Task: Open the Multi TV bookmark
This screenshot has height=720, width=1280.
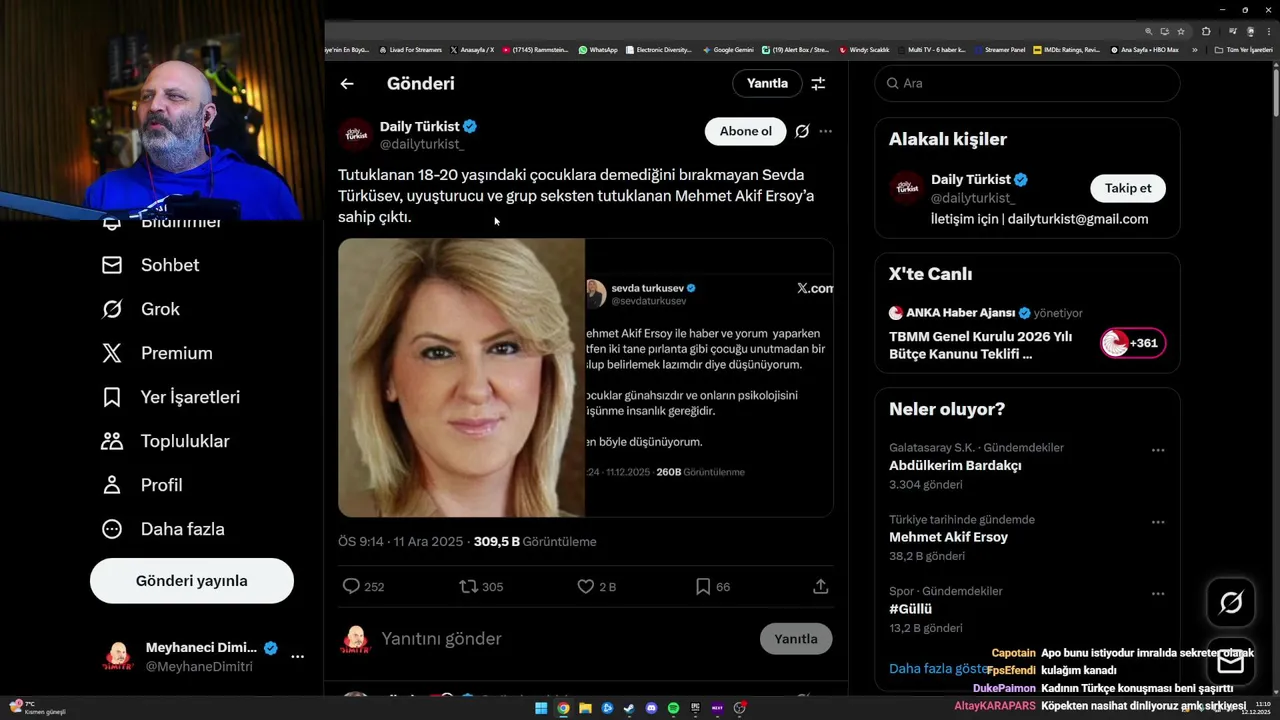Action: (931, 50)
